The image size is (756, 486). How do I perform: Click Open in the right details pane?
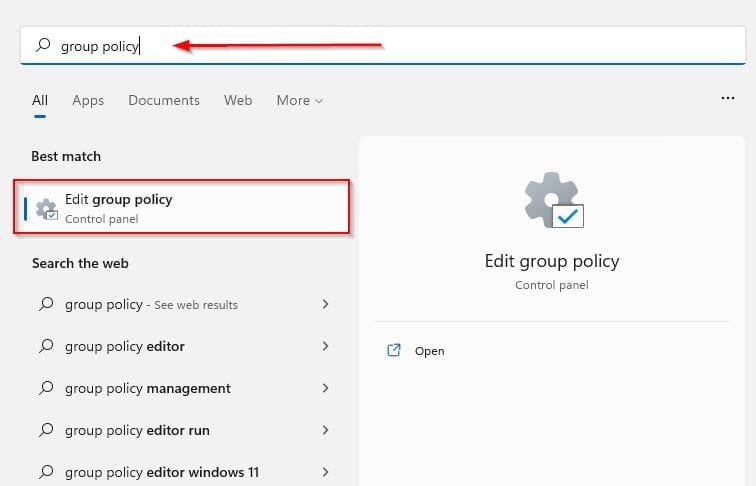coord(429,351)
